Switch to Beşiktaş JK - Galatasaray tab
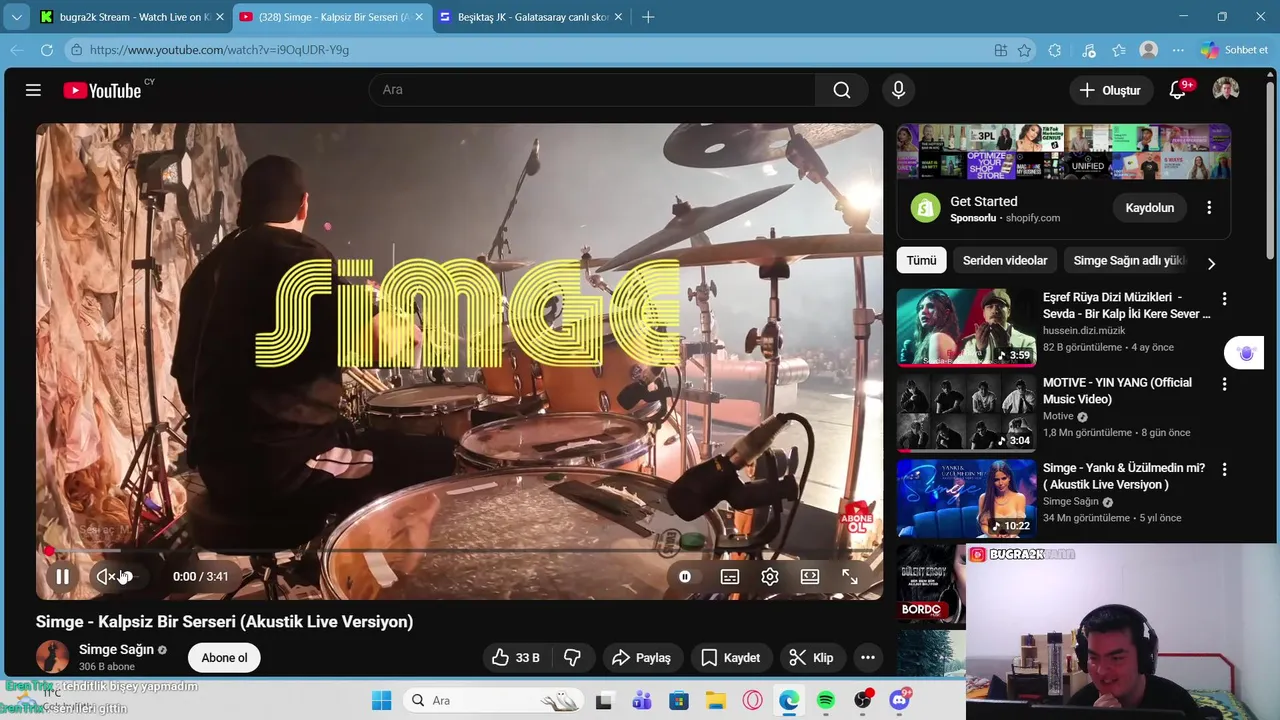 531,17
